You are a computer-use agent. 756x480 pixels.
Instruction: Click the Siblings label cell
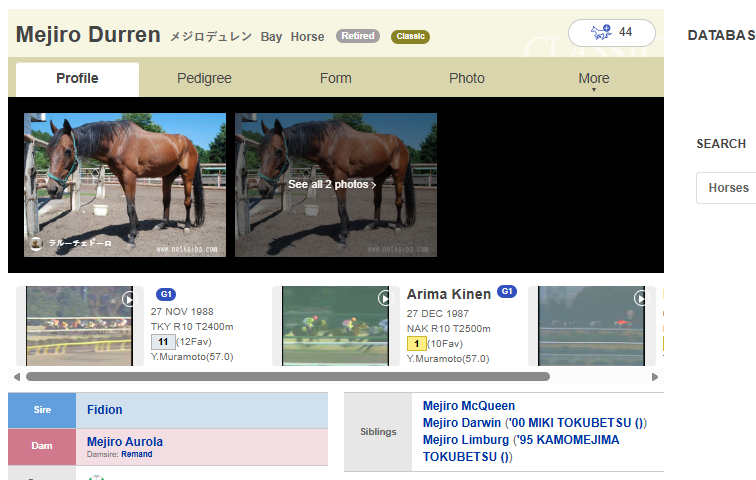378,432
